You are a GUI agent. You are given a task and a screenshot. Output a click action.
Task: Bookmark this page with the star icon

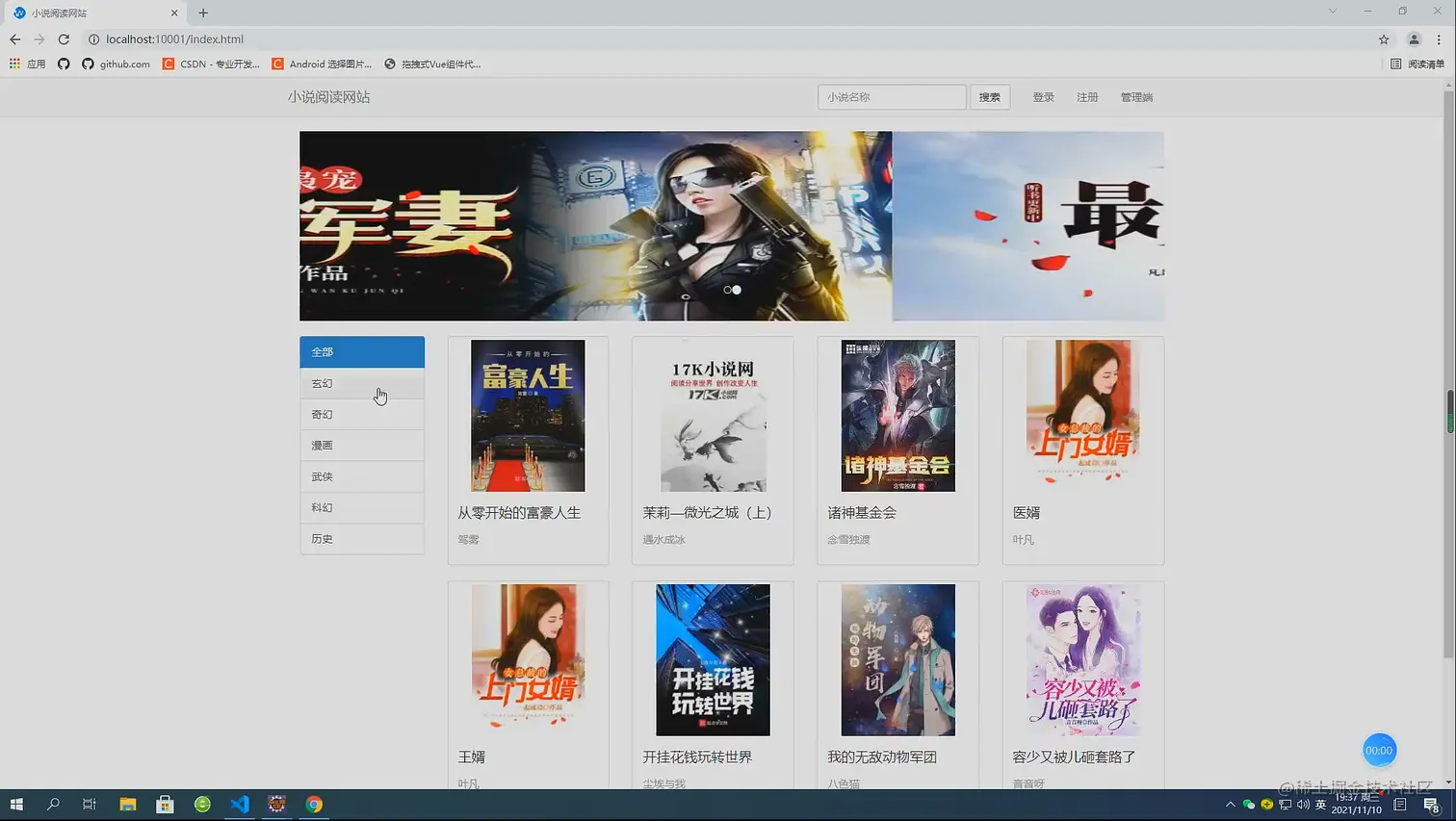point(1384,39)
